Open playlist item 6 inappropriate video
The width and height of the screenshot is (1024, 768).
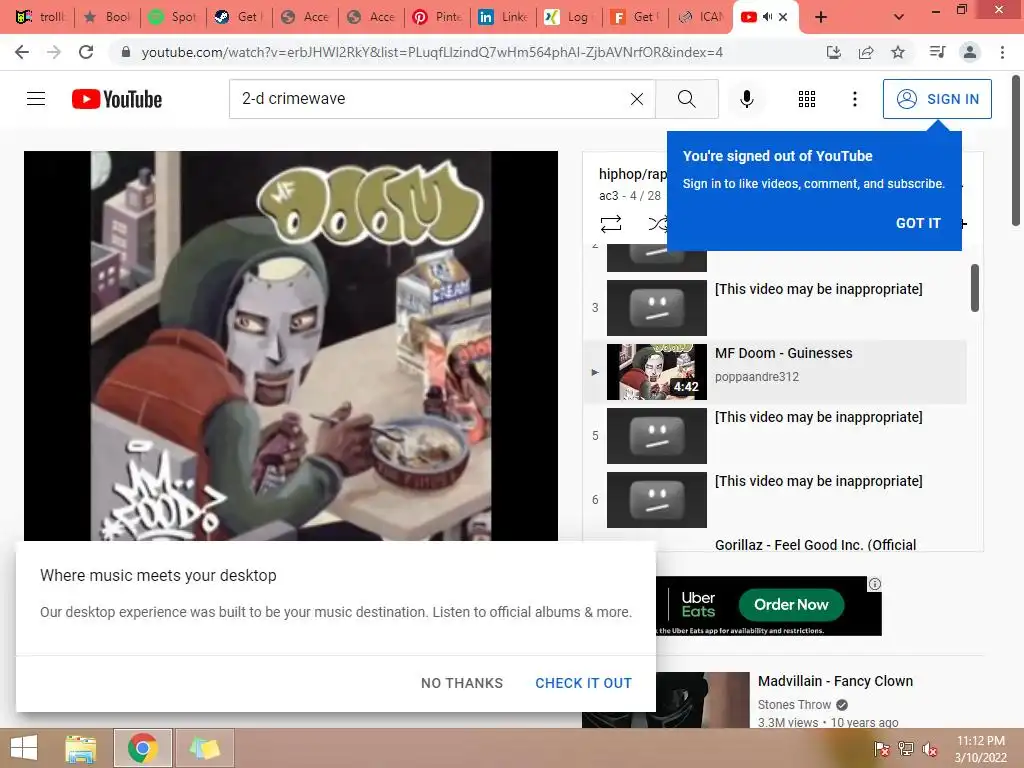click(x=775, y=500)
